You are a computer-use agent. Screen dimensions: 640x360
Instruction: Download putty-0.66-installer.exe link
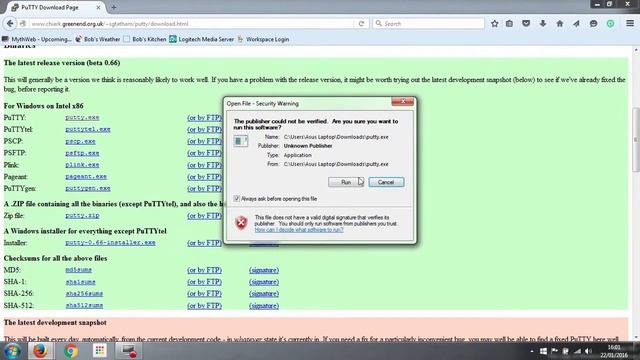[110, 243]
